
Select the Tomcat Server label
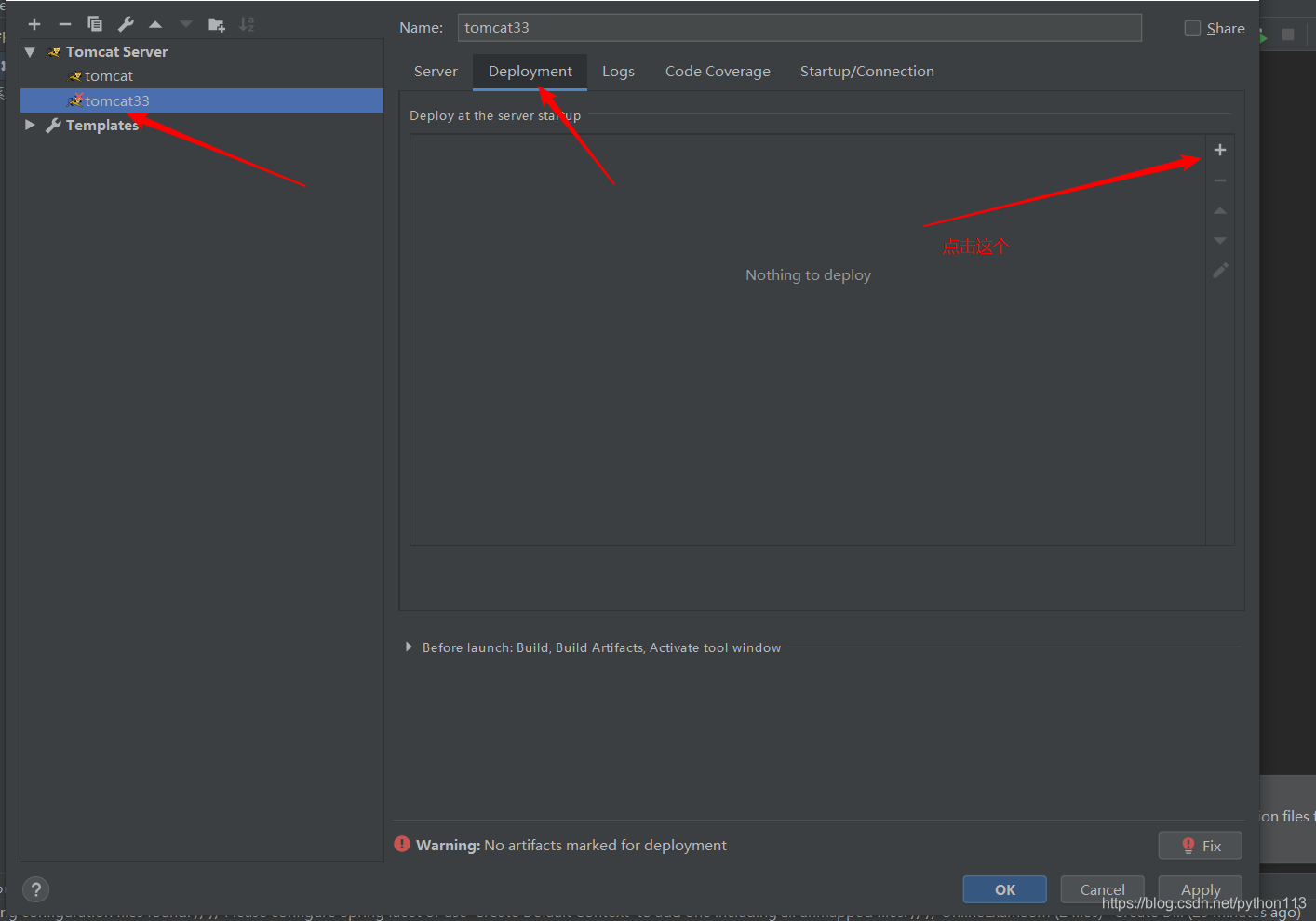pyautogui.click(x=116, y=52)
